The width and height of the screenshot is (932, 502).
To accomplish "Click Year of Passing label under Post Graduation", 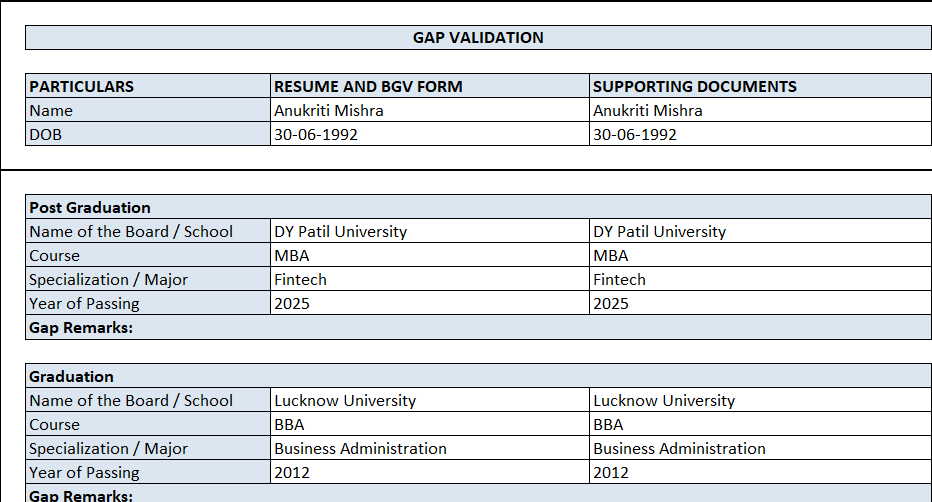I will pyautogui.click(x=148, y=304).
